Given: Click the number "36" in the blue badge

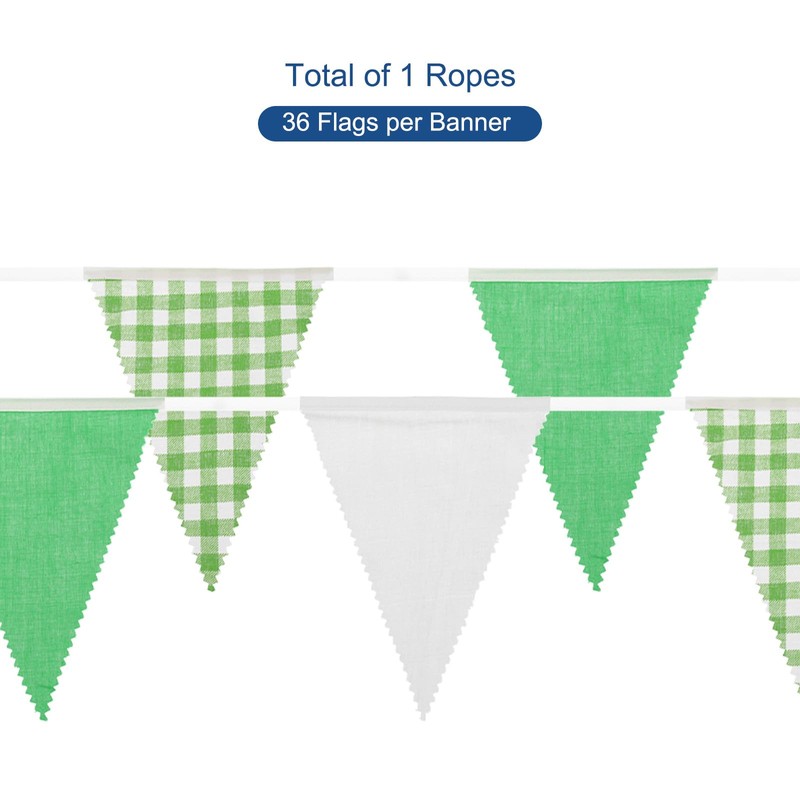Looking at the screenshot, I should point(295,123).
